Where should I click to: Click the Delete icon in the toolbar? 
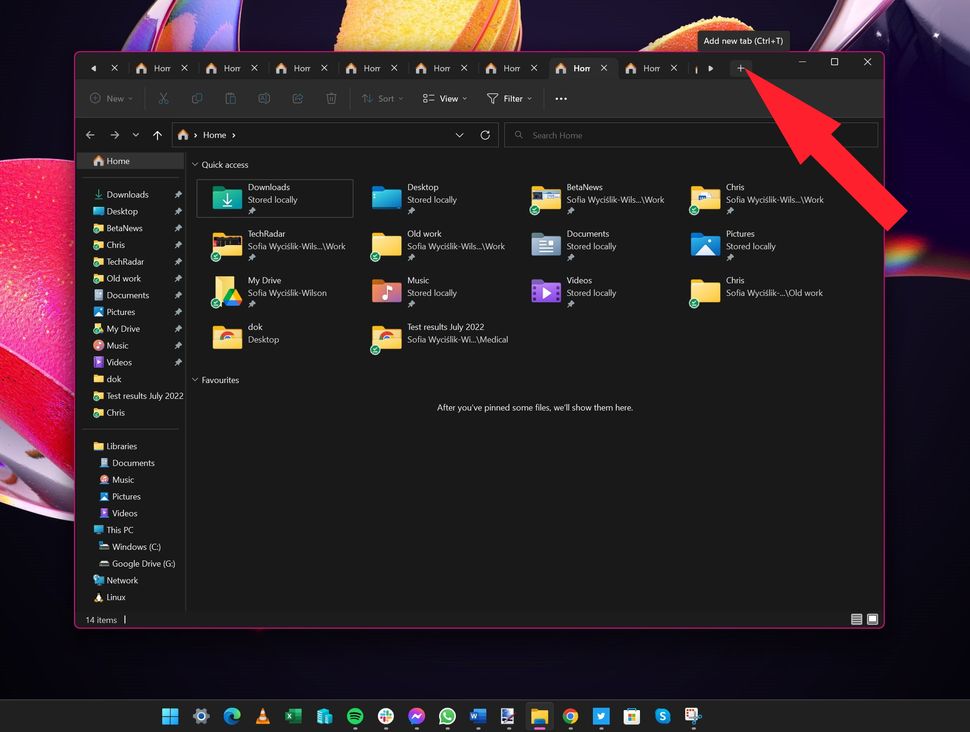click(331, 98)
